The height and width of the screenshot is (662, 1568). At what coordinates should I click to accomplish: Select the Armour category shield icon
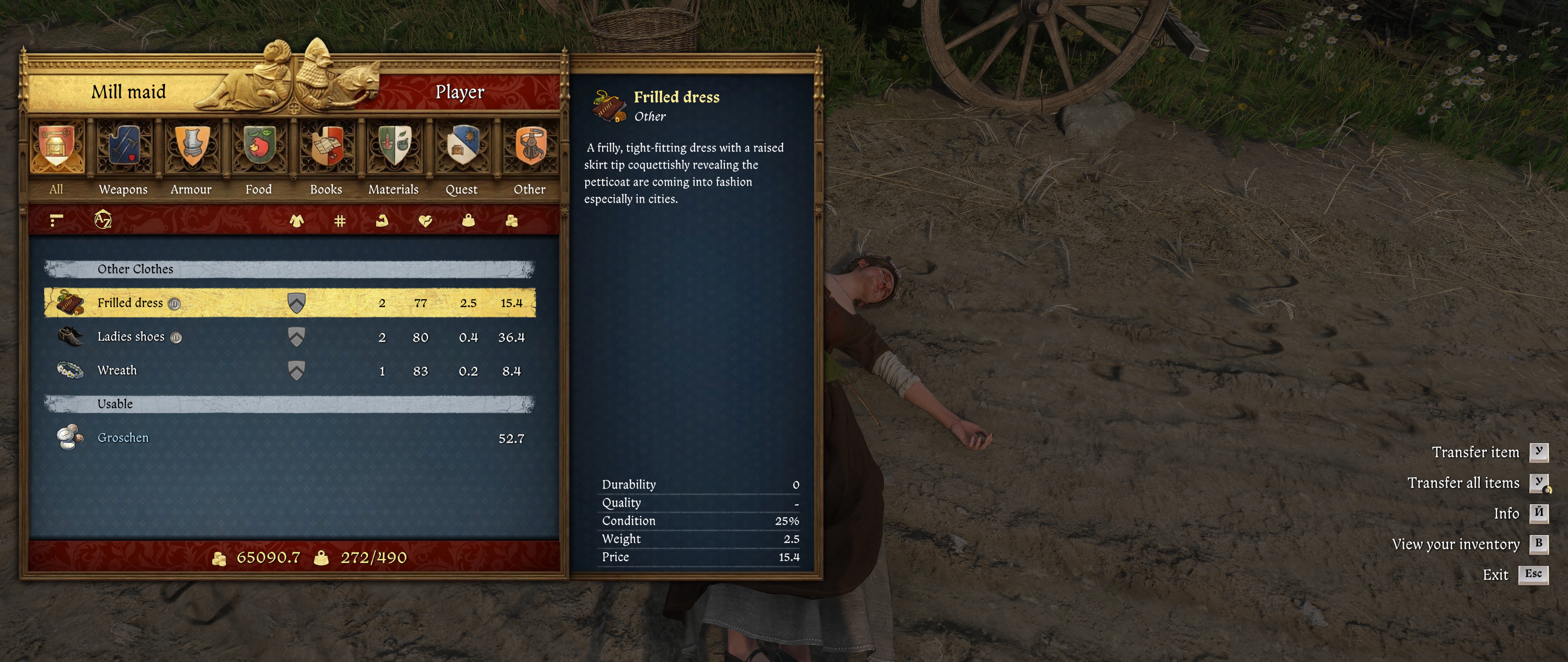point(192,146)
